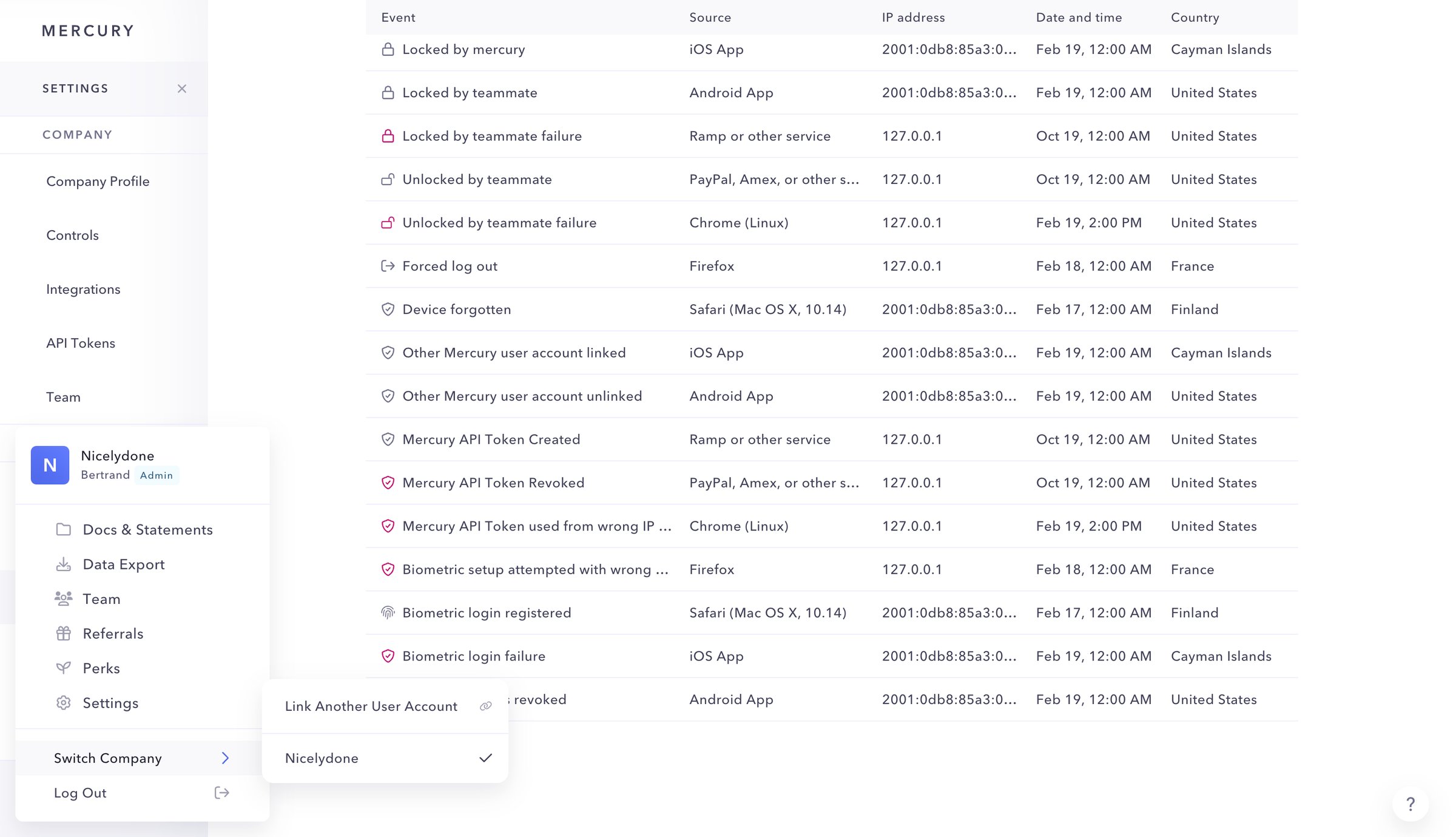Select the 'Biometric login registered' event text
Screen dimensions: 1456x837
[x=487, y=612]
